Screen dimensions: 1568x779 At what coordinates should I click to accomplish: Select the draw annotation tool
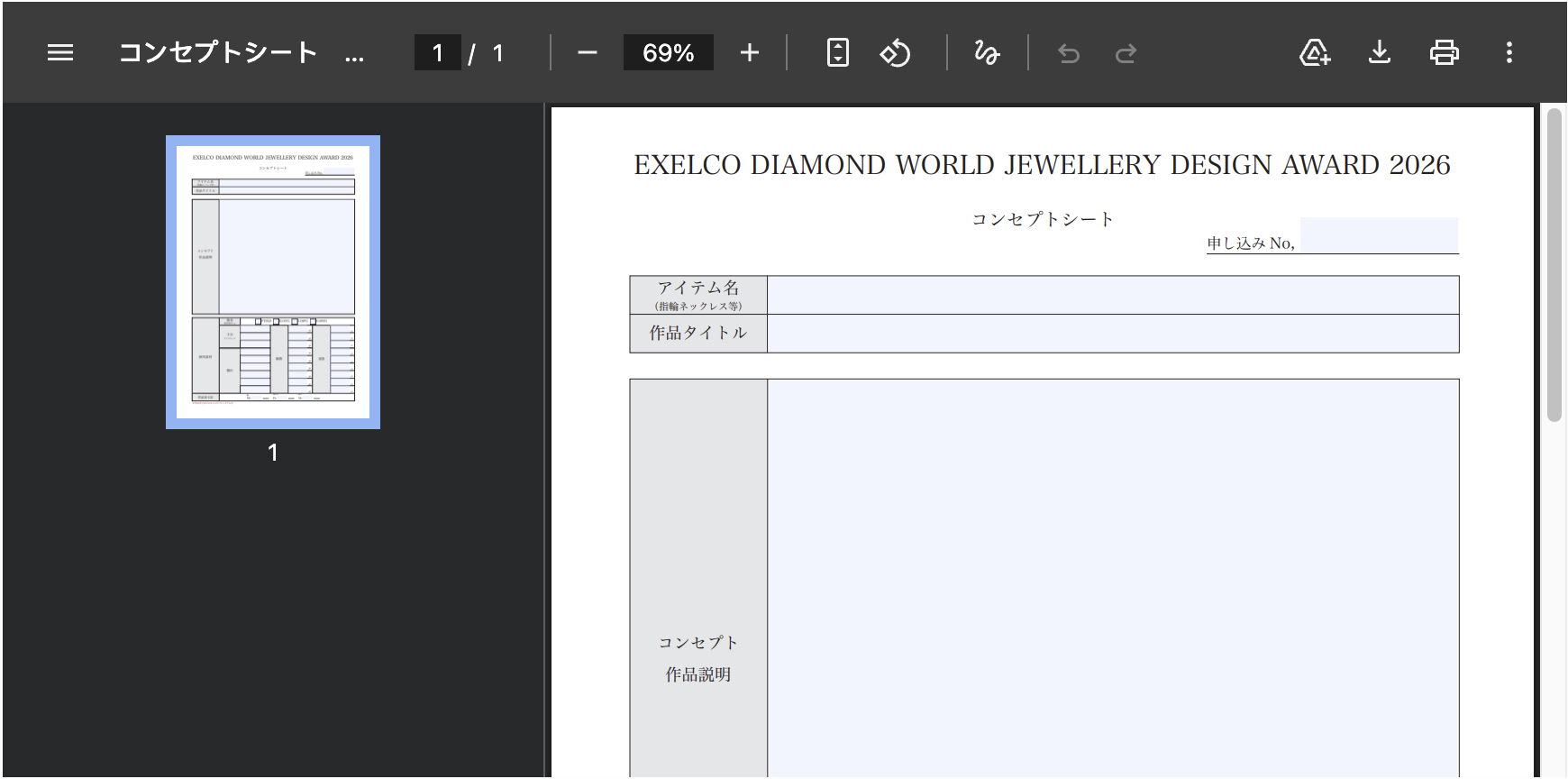(987, 53)
